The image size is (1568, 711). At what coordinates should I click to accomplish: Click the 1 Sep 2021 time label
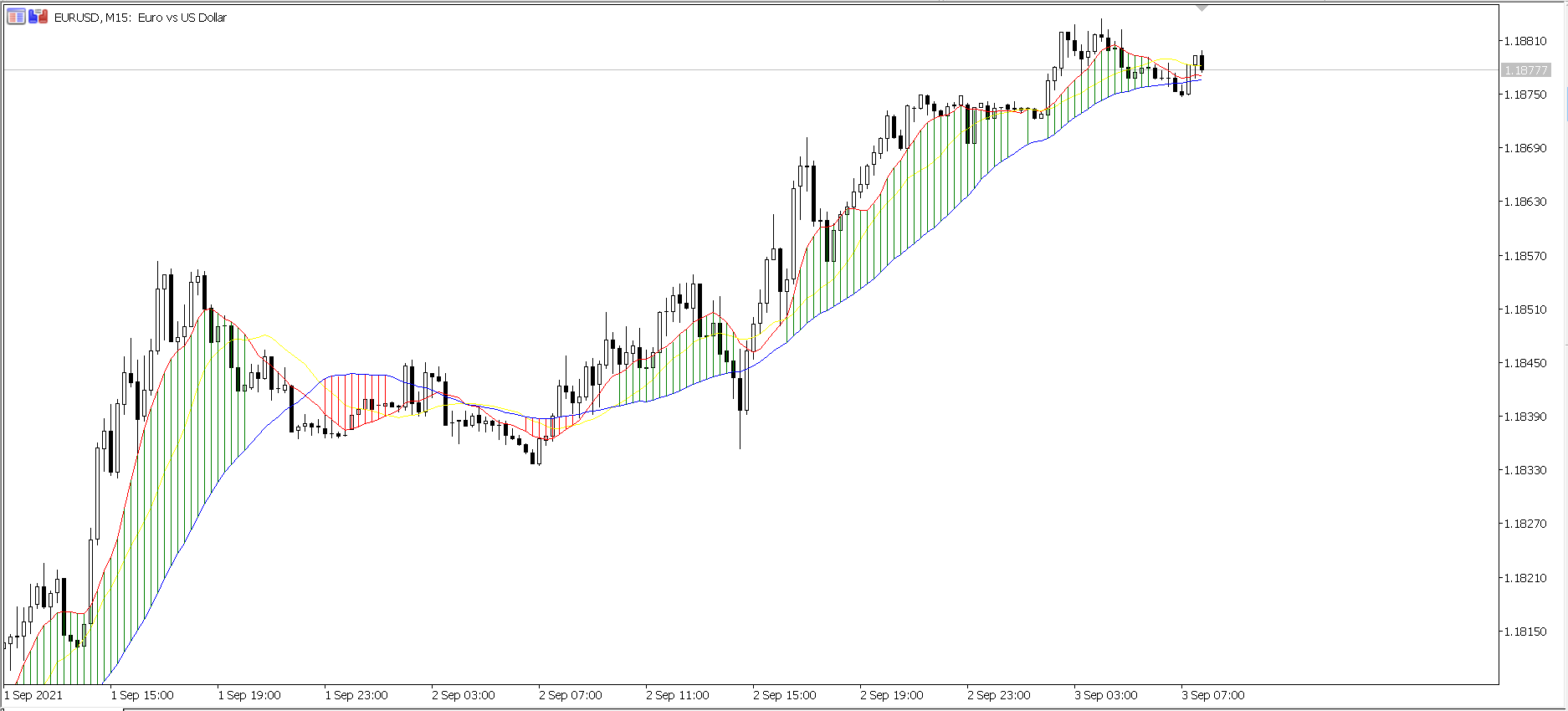tap(33, 695)
